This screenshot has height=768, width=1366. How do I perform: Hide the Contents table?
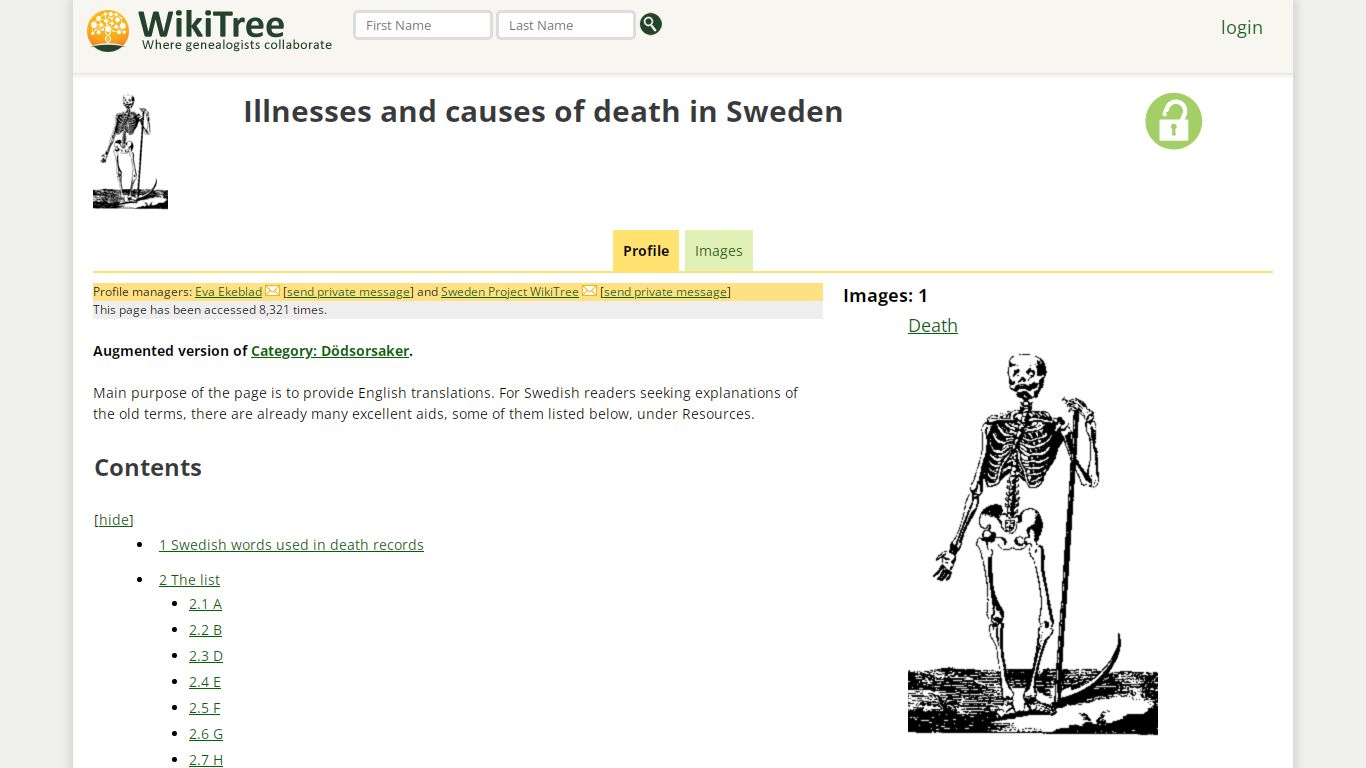[x=114, y=519]
